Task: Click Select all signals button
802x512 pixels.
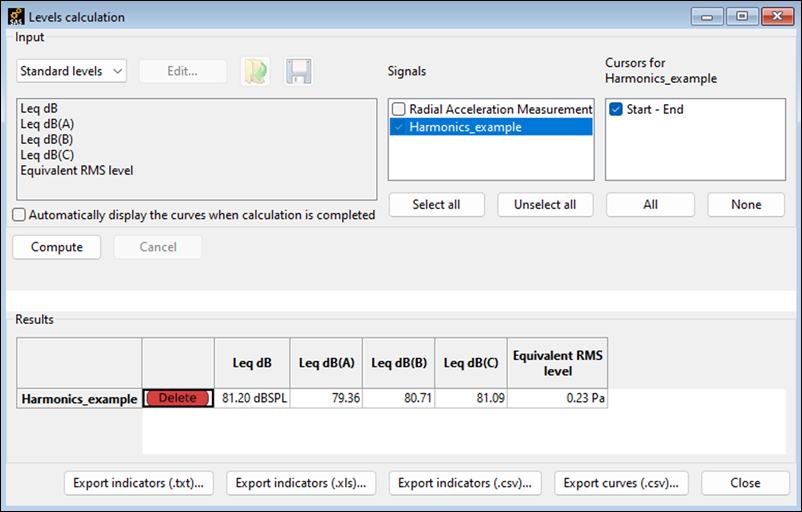Action: [x=436, y=204]
